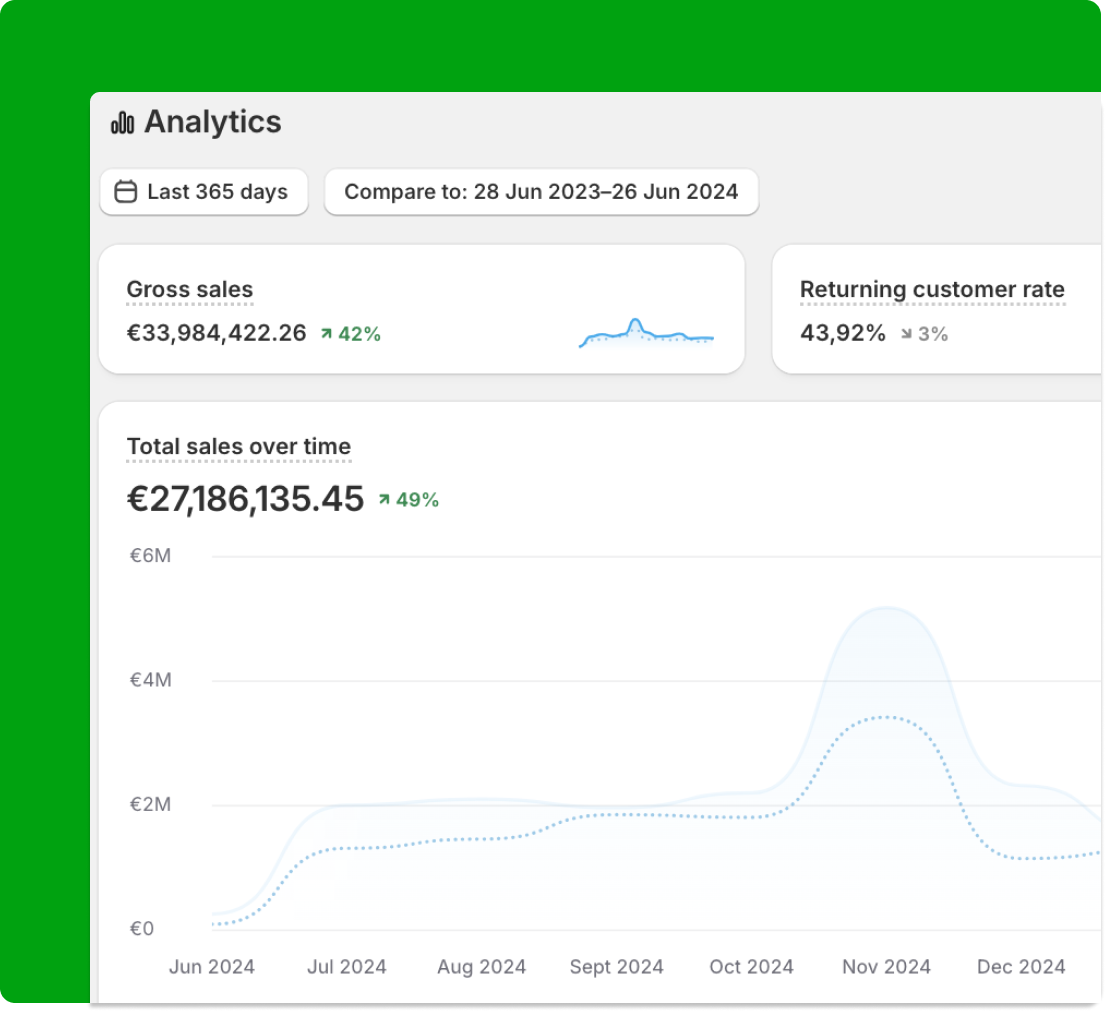Click the dotted comparison line peak in November

tap(887, 717)
